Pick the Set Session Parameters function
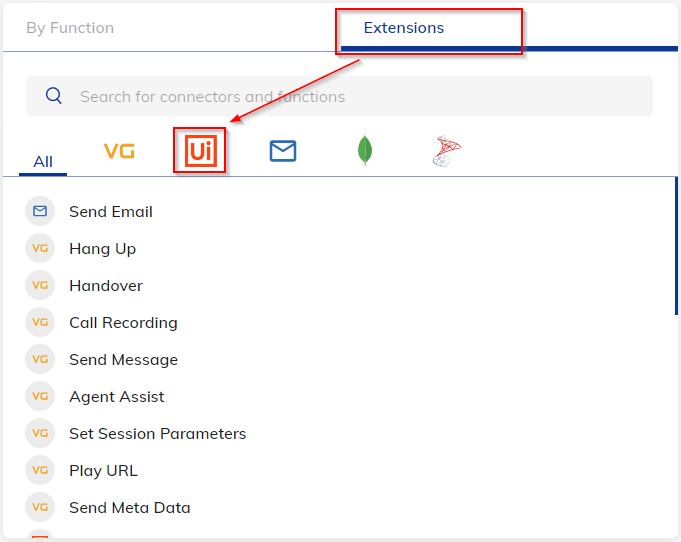The image size is (681, 542). click(158, 433)
